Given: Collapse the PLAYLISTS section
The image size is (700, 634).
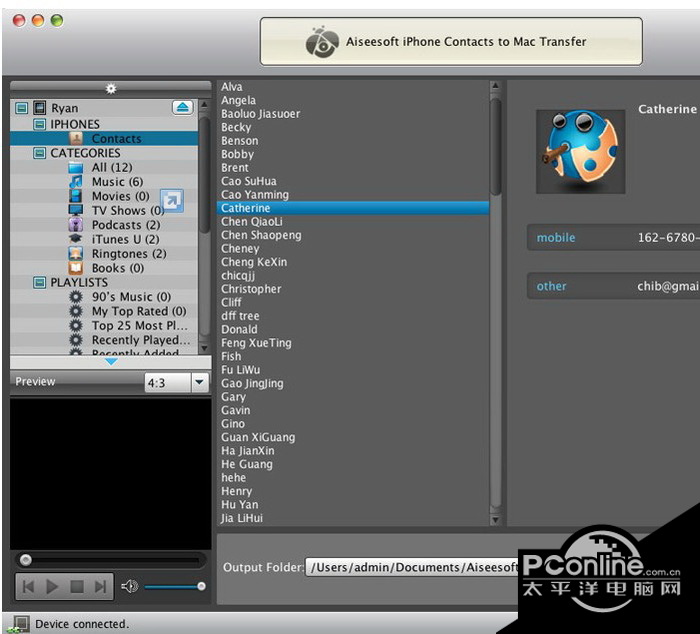Looking at the screenshot, I should pos(40,283).
